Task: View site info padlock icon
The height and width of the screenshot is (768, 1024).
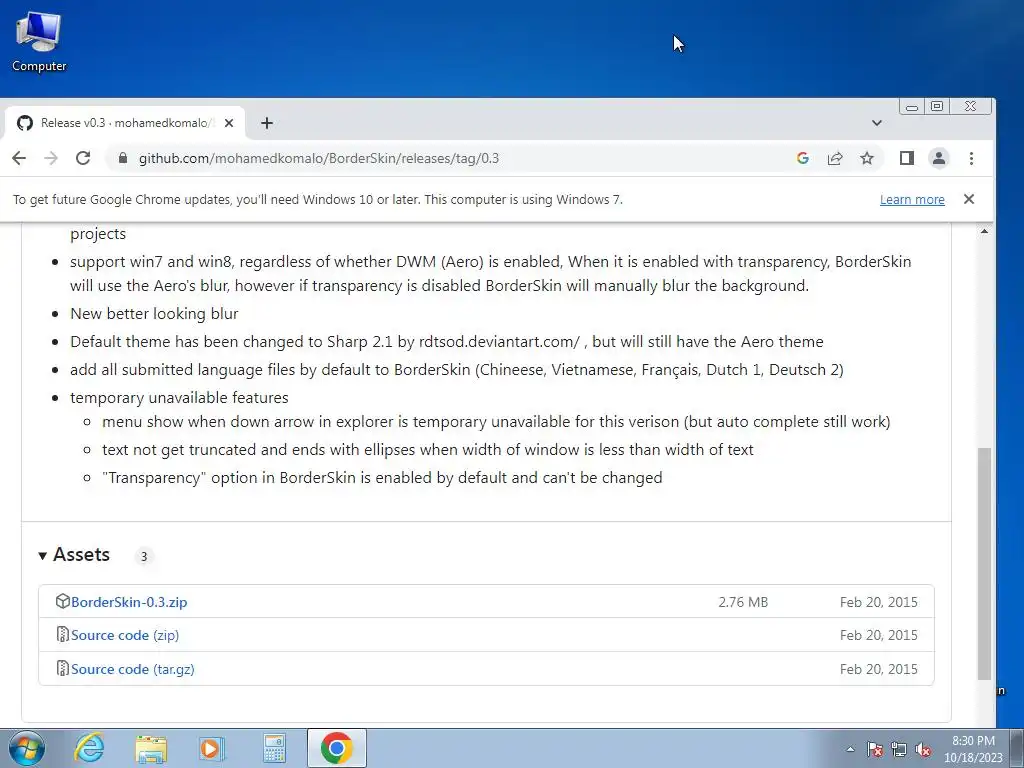Action: pos(122,158)
